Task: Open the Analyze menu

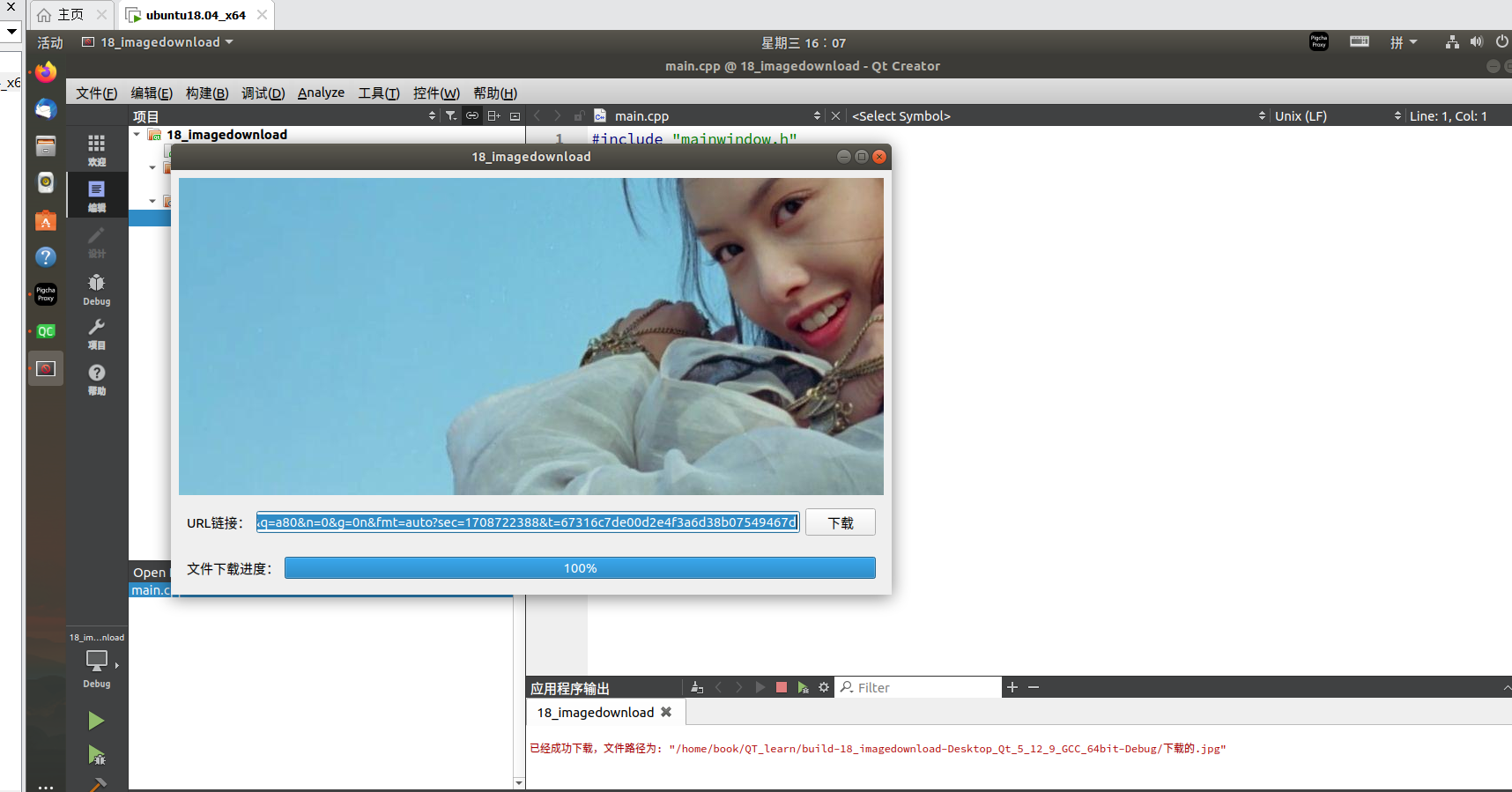Action: tap(321, 93)
